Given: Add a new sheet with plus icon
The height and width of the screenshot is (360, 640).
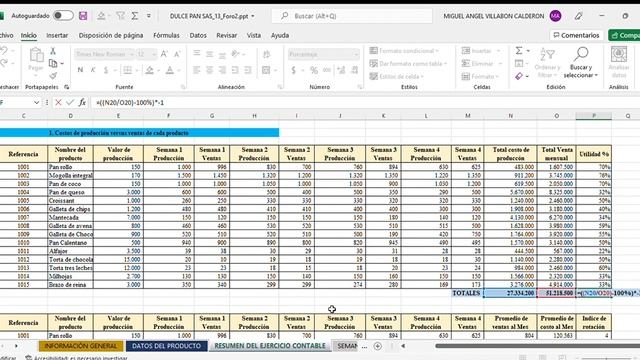Looking at the screenshot, I should 378,346.
